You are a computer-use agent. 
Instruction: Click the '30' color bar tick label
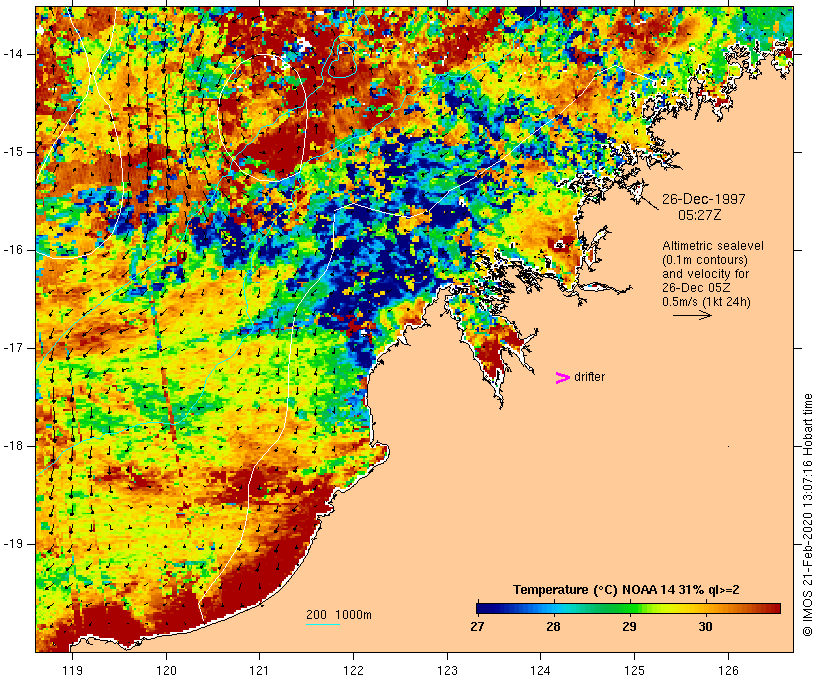tap(705, 626)
